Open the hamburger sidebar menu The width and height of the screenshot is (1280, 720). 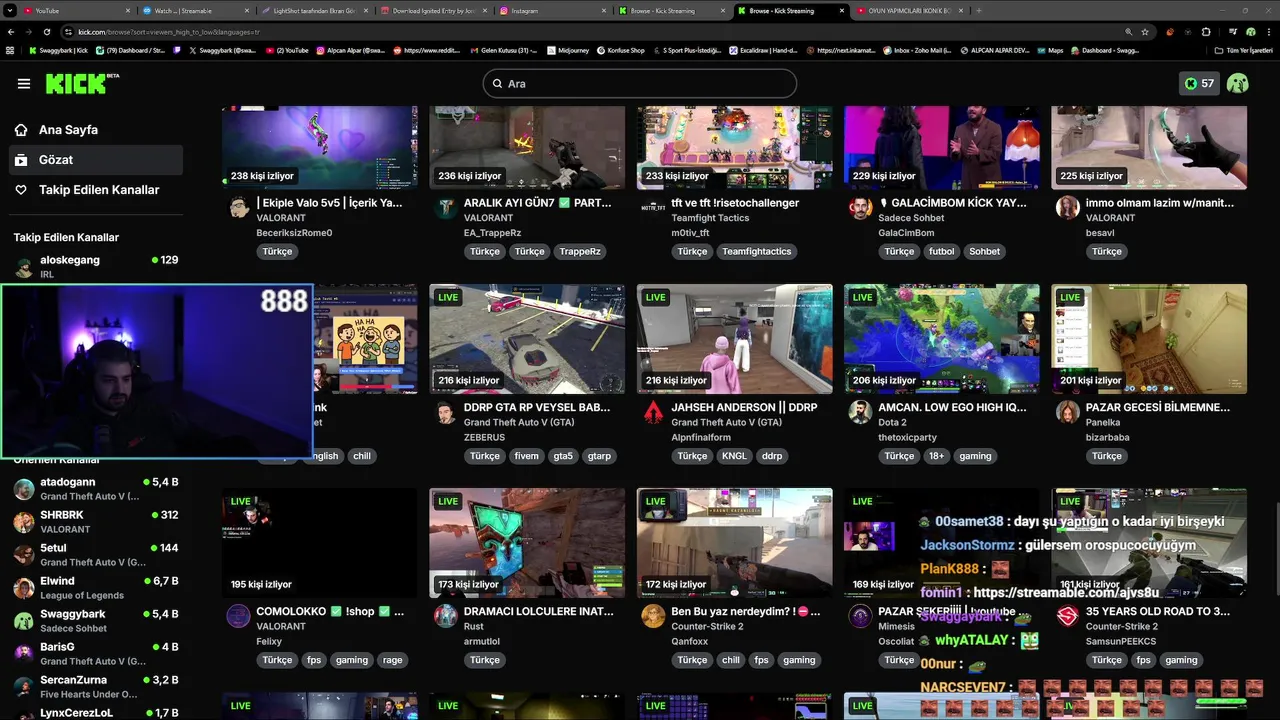(24, 84)
